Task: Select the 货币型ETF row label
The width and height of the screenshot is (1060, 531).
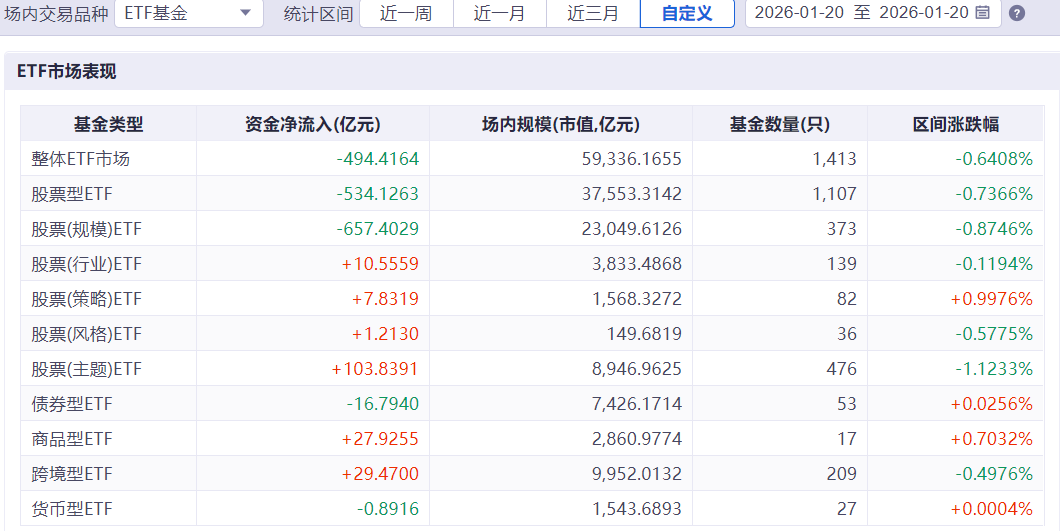Action: (x=72, y=509)
